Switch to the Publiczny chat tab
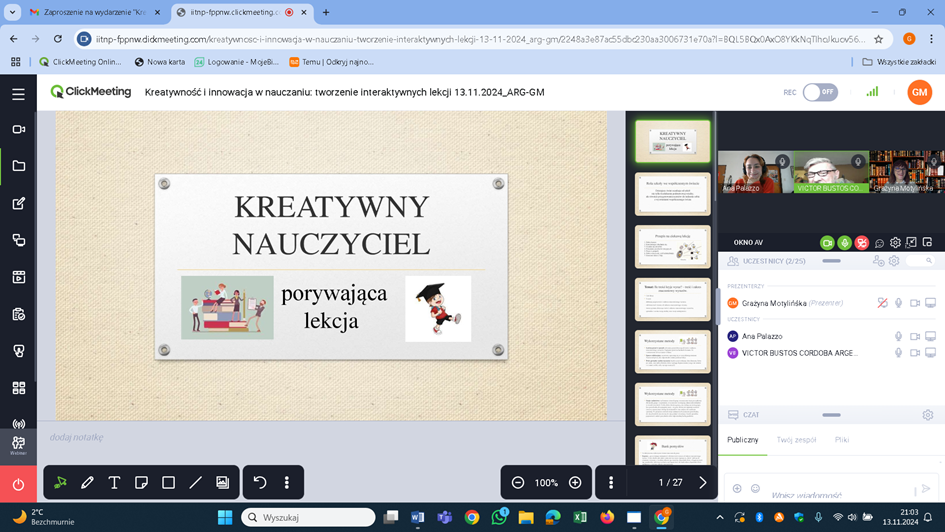Image resolution: width=945 pixels, height=532 pixels. pos(742,440)
